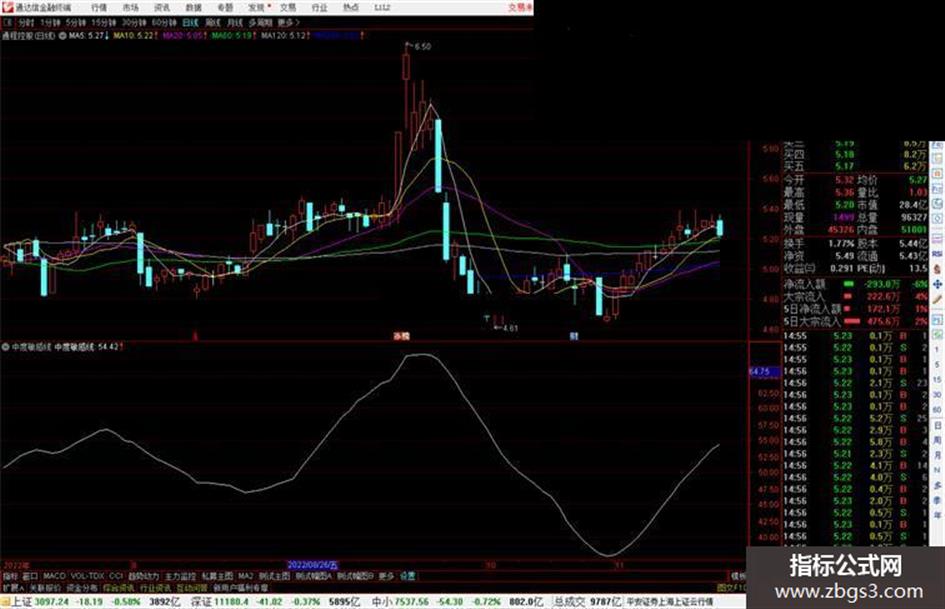Switch chart to 分时 period
The image size is (945, 609).
26,23
